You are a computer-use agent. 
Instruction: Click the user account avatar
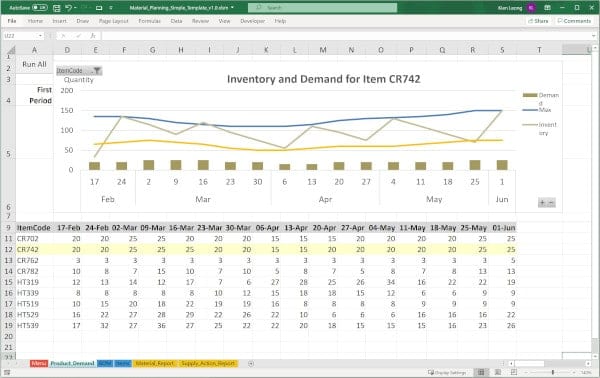point(531,8)
